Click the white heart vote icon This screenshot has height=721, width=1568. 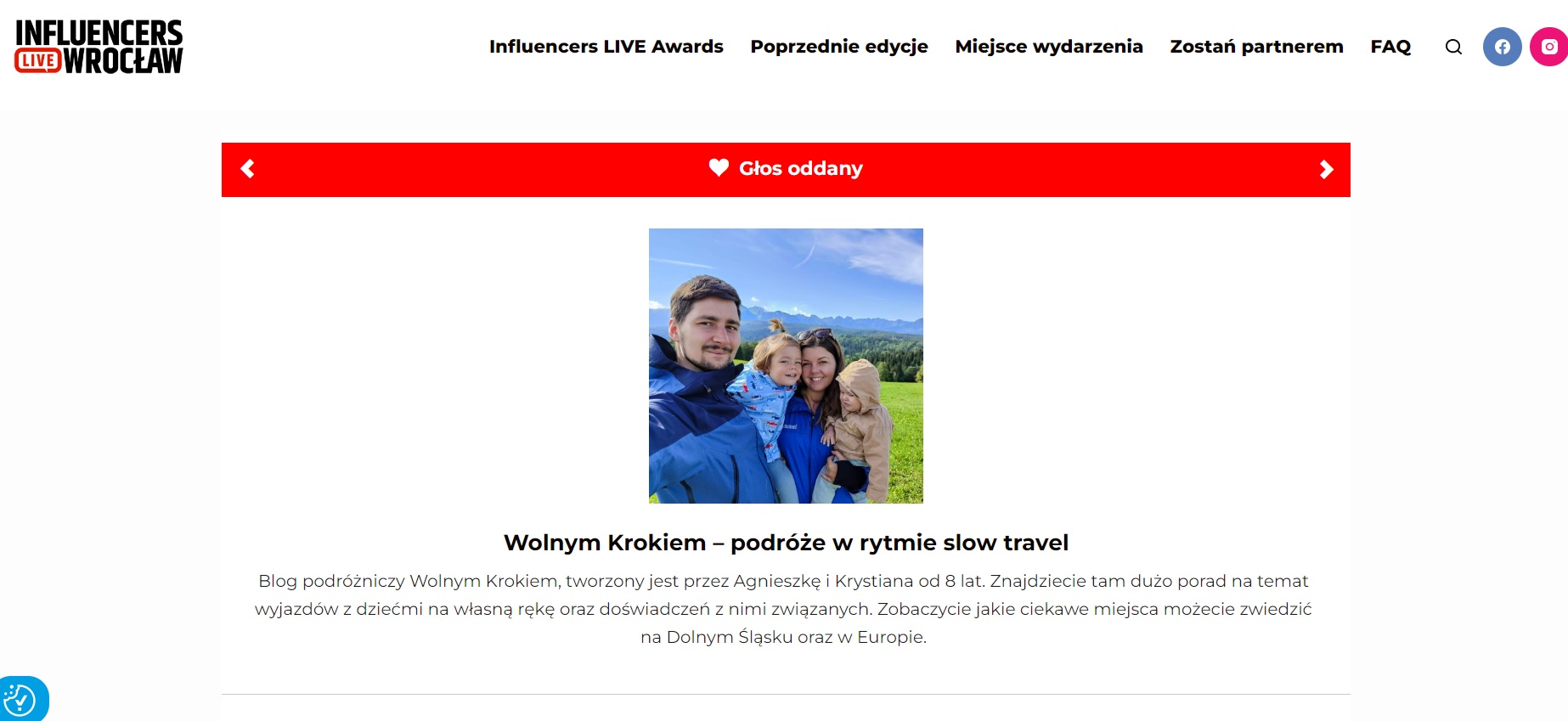(719, 168)
